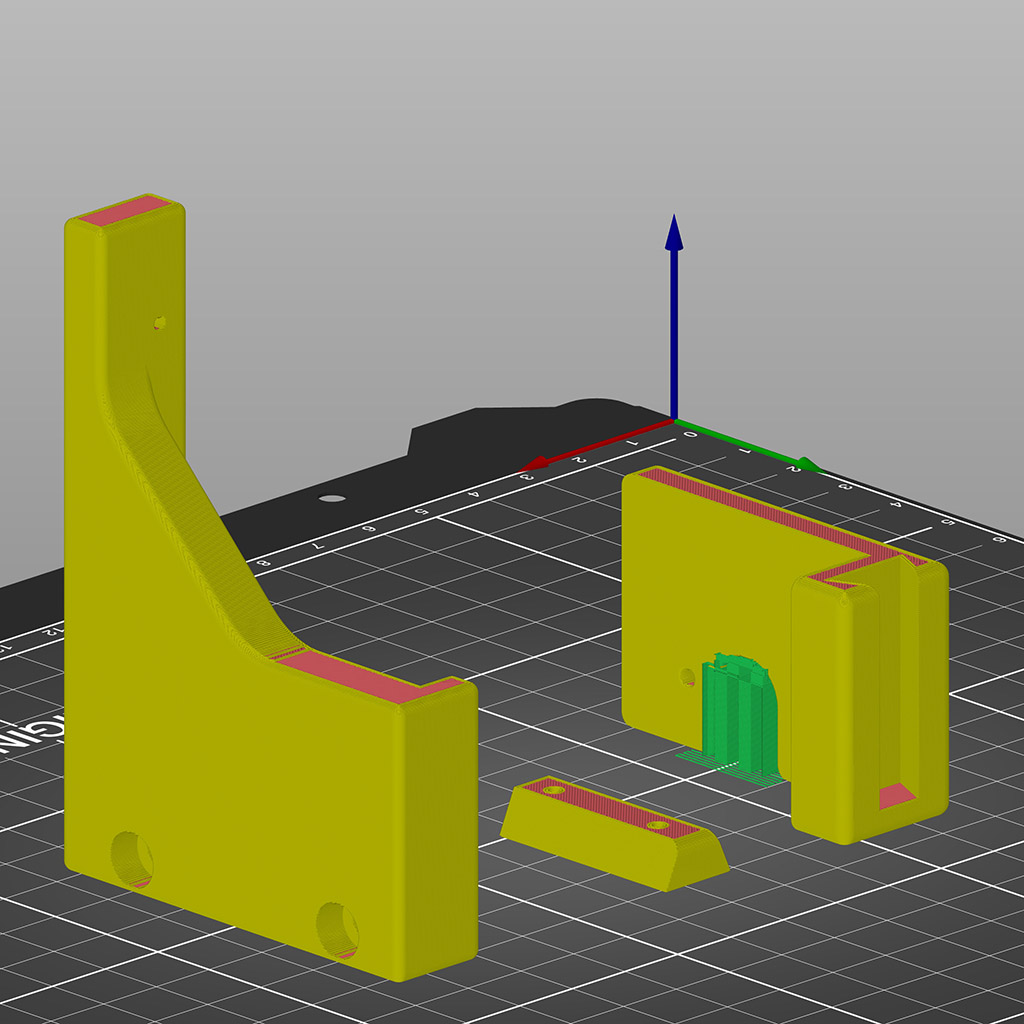1024x1024 pixels.
Task: Click the bracket's lower-left round hole
Action: pos(132,859)
